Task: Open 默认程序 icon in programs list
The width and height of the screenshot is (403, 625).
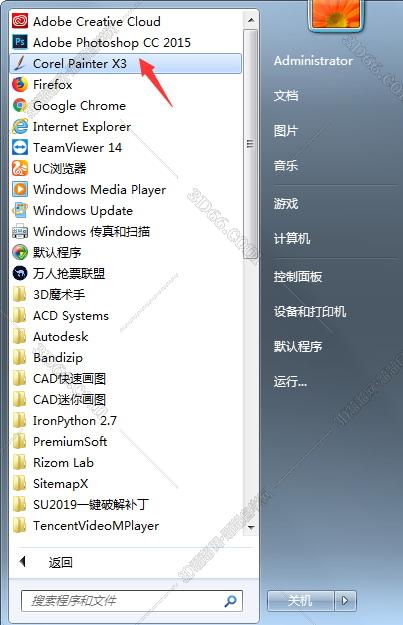Action: click(20, 252)
